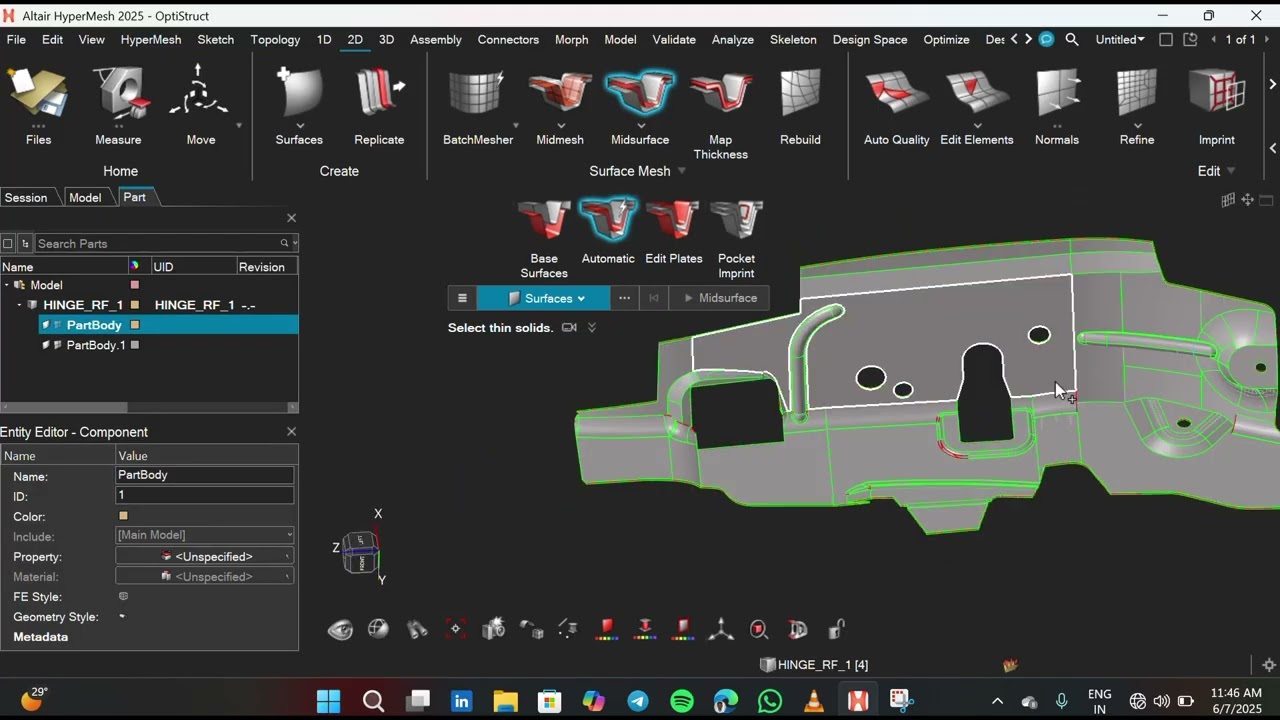Expand the Edit group arrow
1280x720 pixels.
(1231, 171)
